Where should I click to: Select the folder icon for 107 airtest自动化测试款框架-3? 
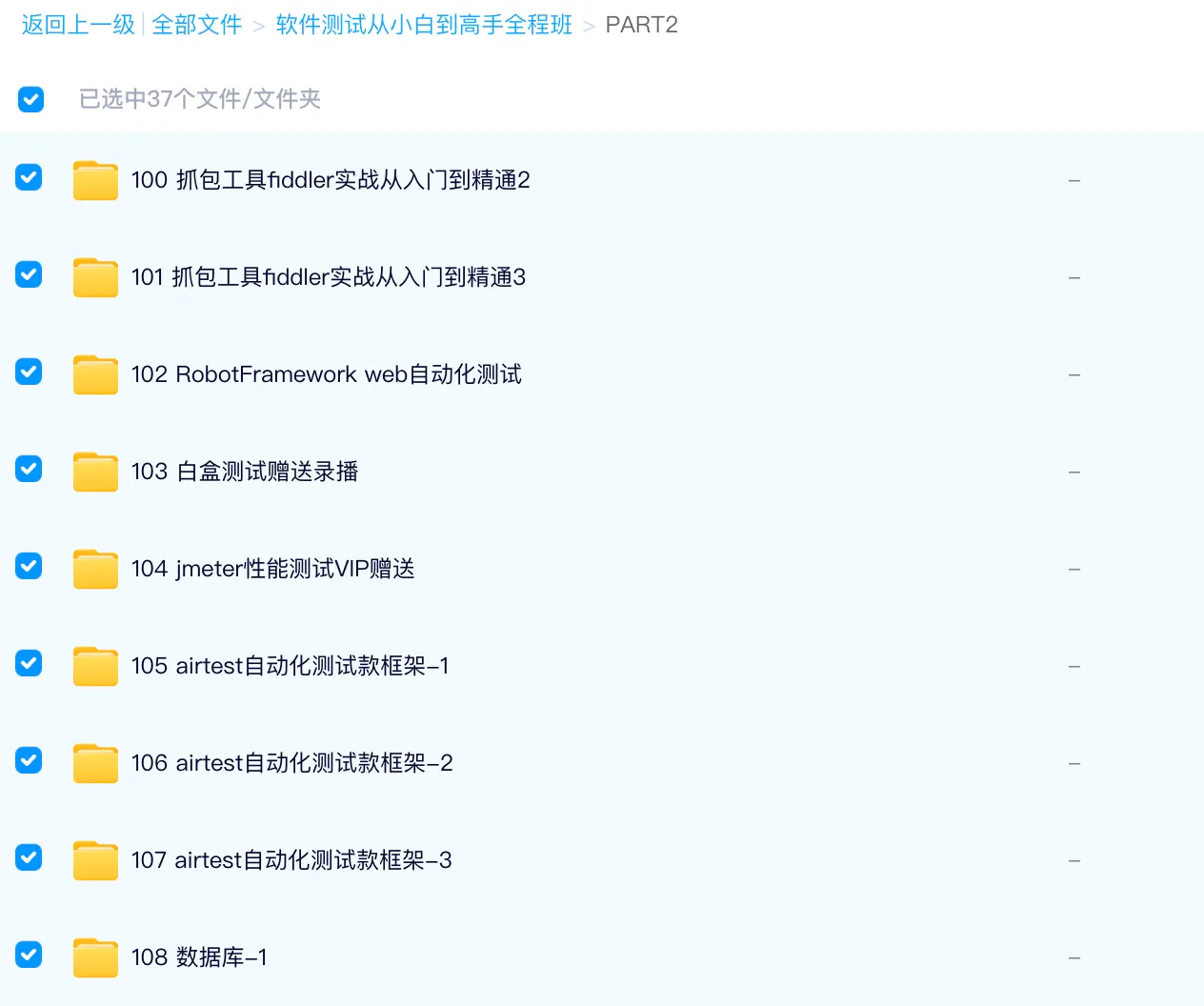[x=95, y=860]
